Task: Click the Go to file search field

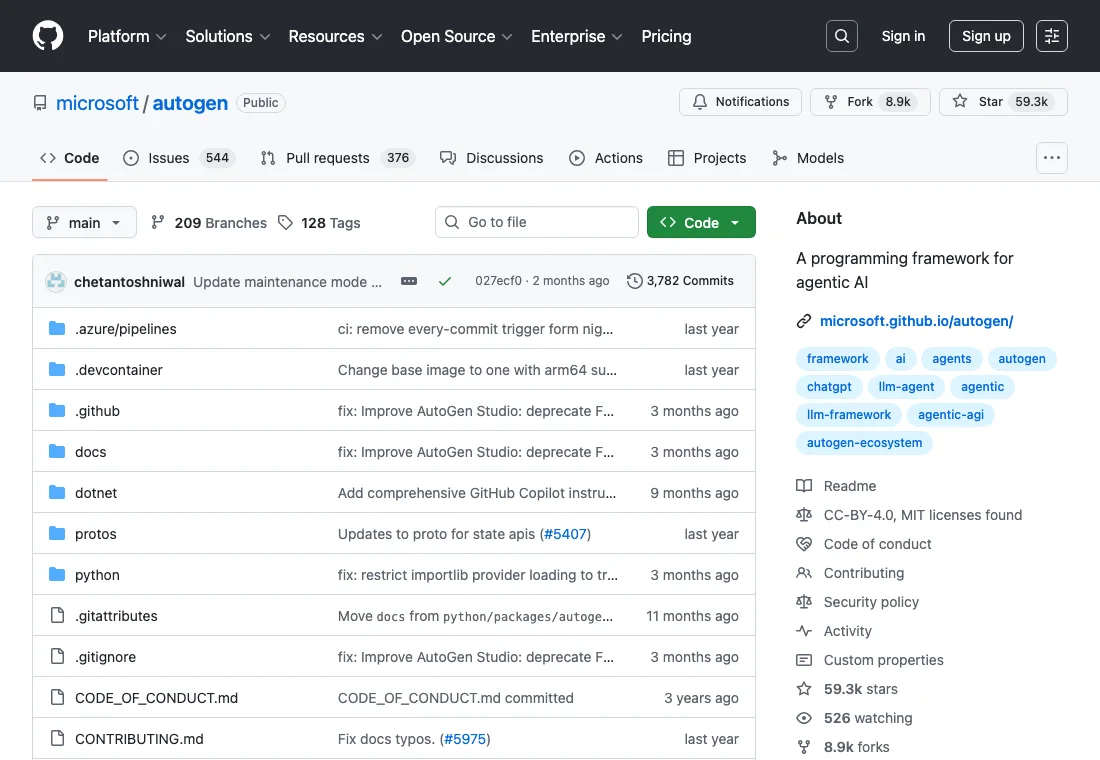Action: tap(537, 222)
